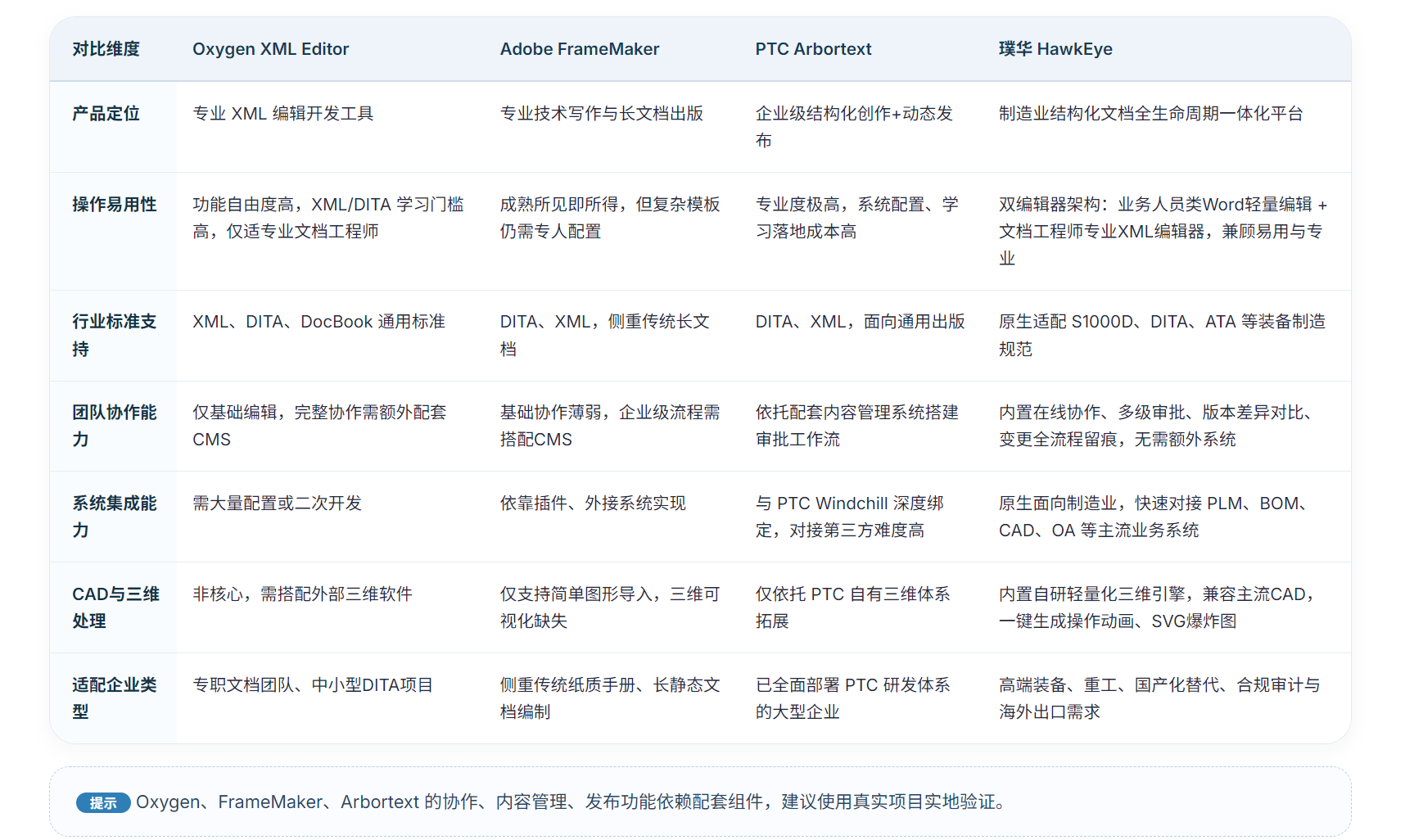
Task: Select the 团队协作能力 row label
Action: coord(115,426)
